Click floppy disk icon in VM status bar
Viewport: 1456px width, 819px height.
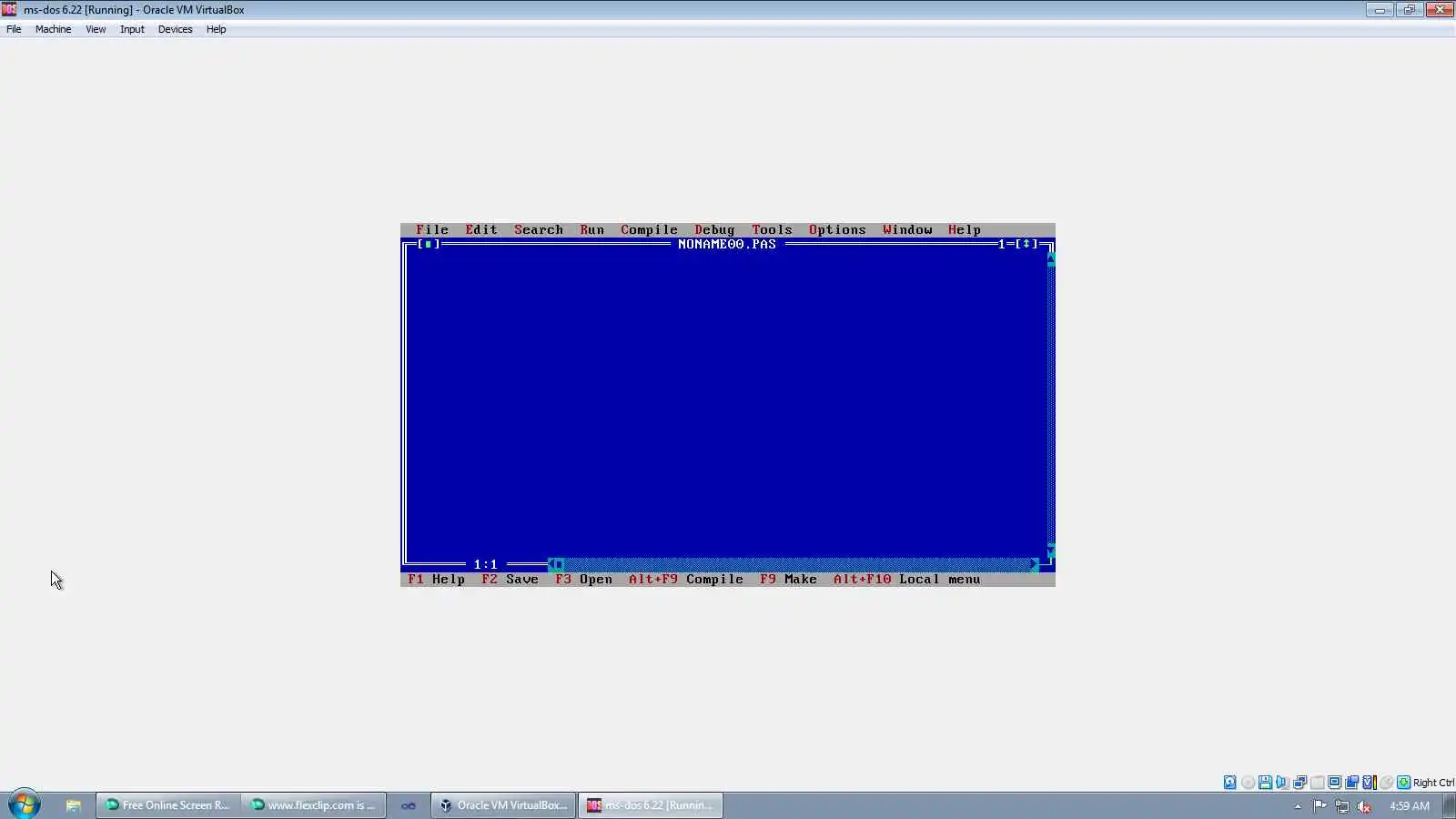tap(1265, 783)
